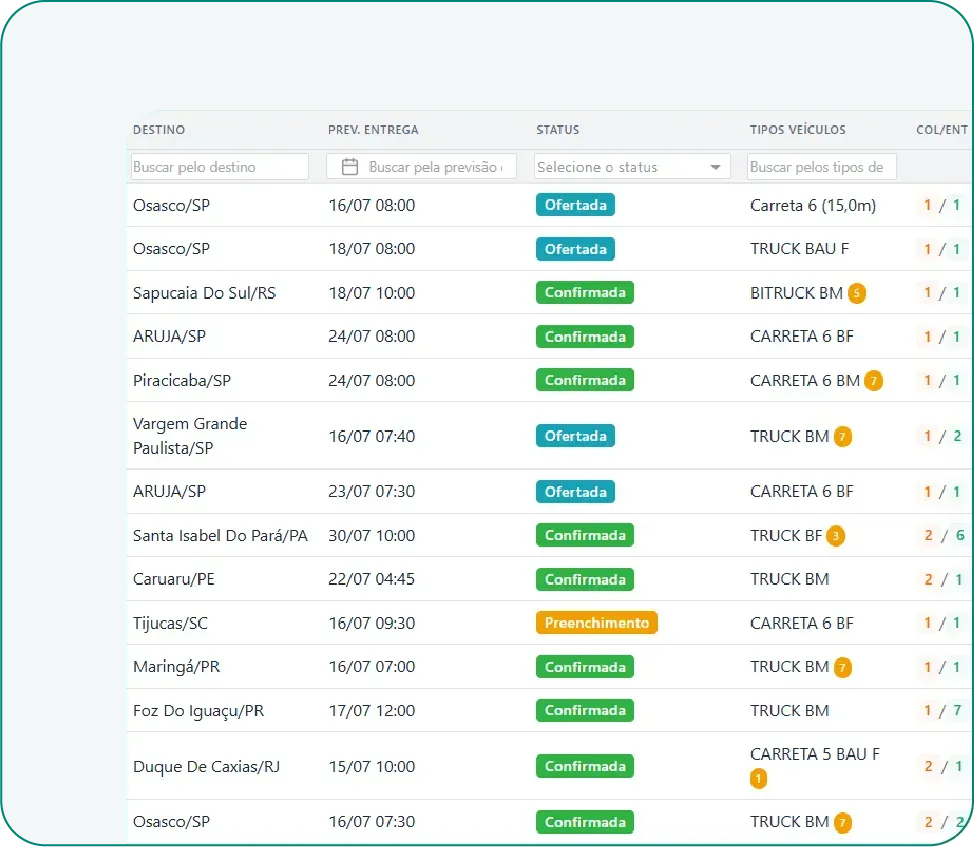Viewport: 974px width, 847px height.
Task: Click the Preenchimento status in Tijucas/SC row
Action: click(x=596, y=623)
